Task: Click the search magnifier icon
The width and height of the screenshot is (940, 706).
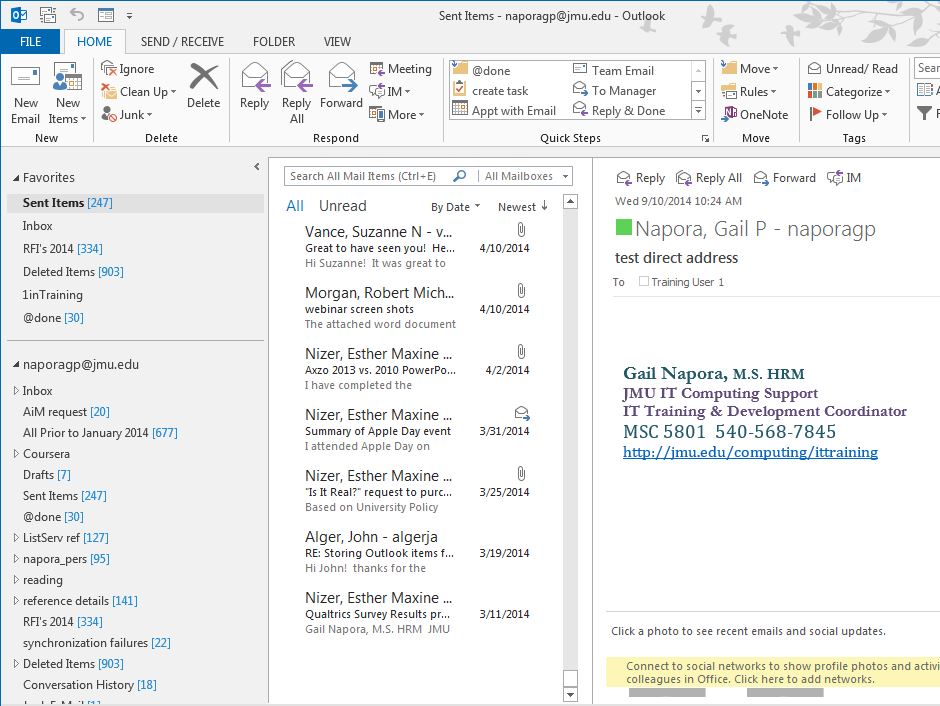Action: [459, 176]
